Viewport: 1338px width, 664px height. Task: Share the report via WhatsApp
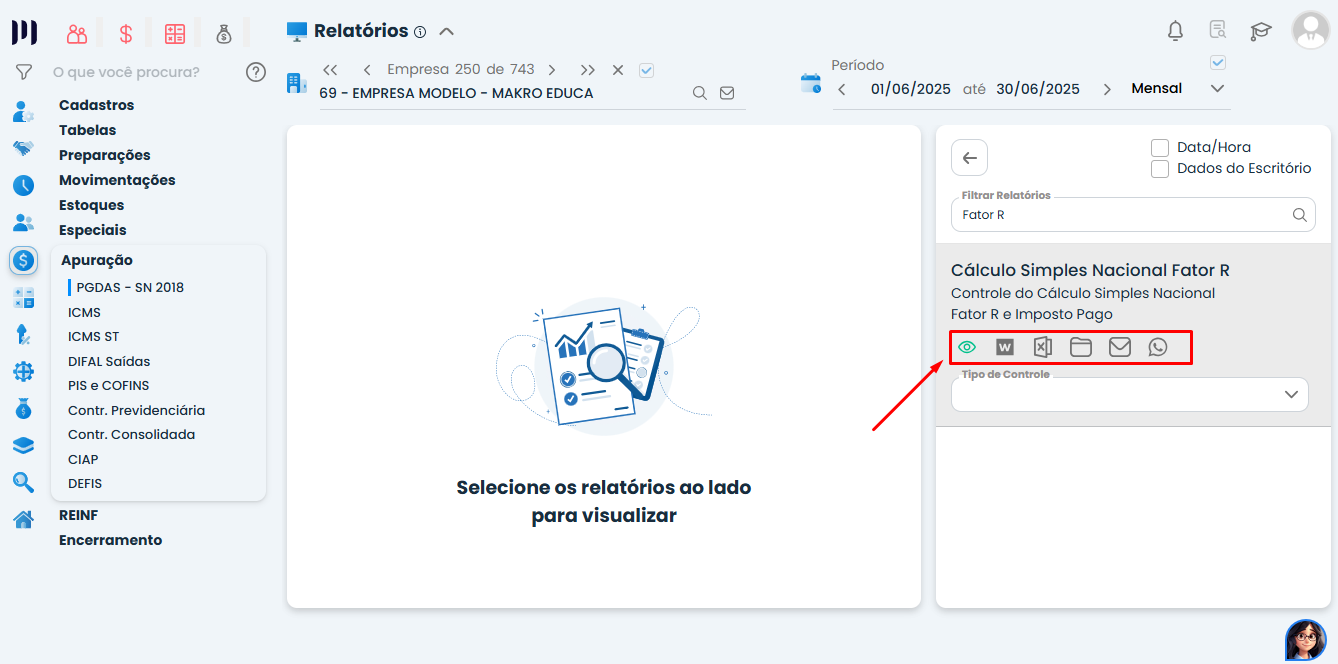pos(1157,347)
